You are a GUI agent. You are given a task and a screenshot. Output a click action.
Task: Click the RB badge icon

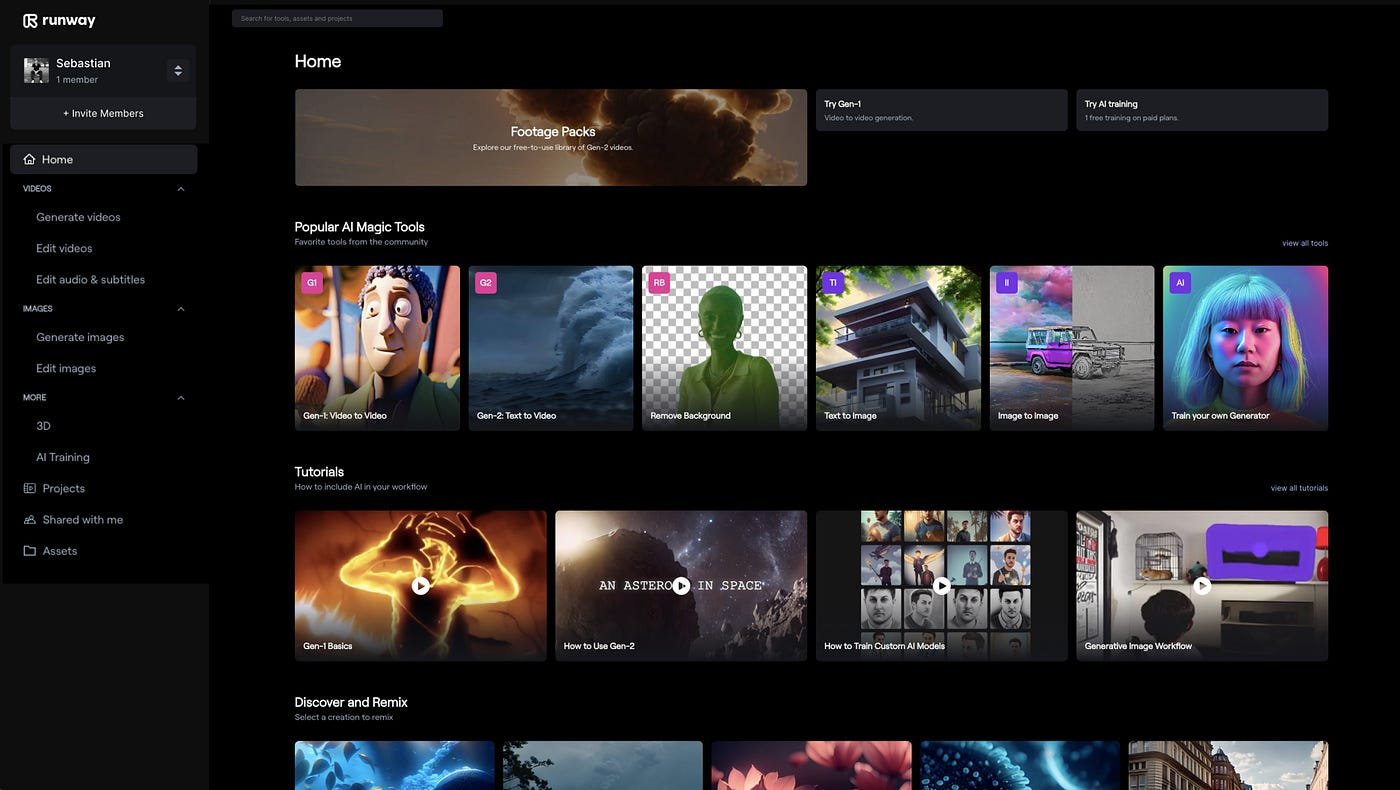659,283
